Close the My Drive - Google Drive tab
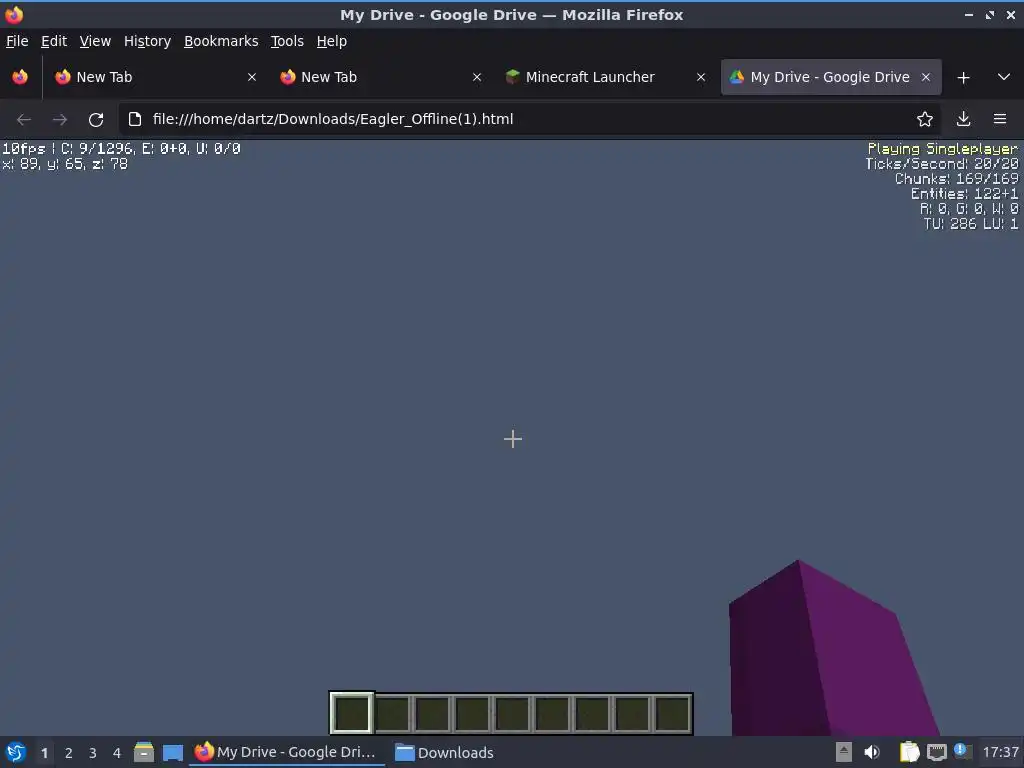The height and width of the screenshot is (768, 1024). click(925, 77)
